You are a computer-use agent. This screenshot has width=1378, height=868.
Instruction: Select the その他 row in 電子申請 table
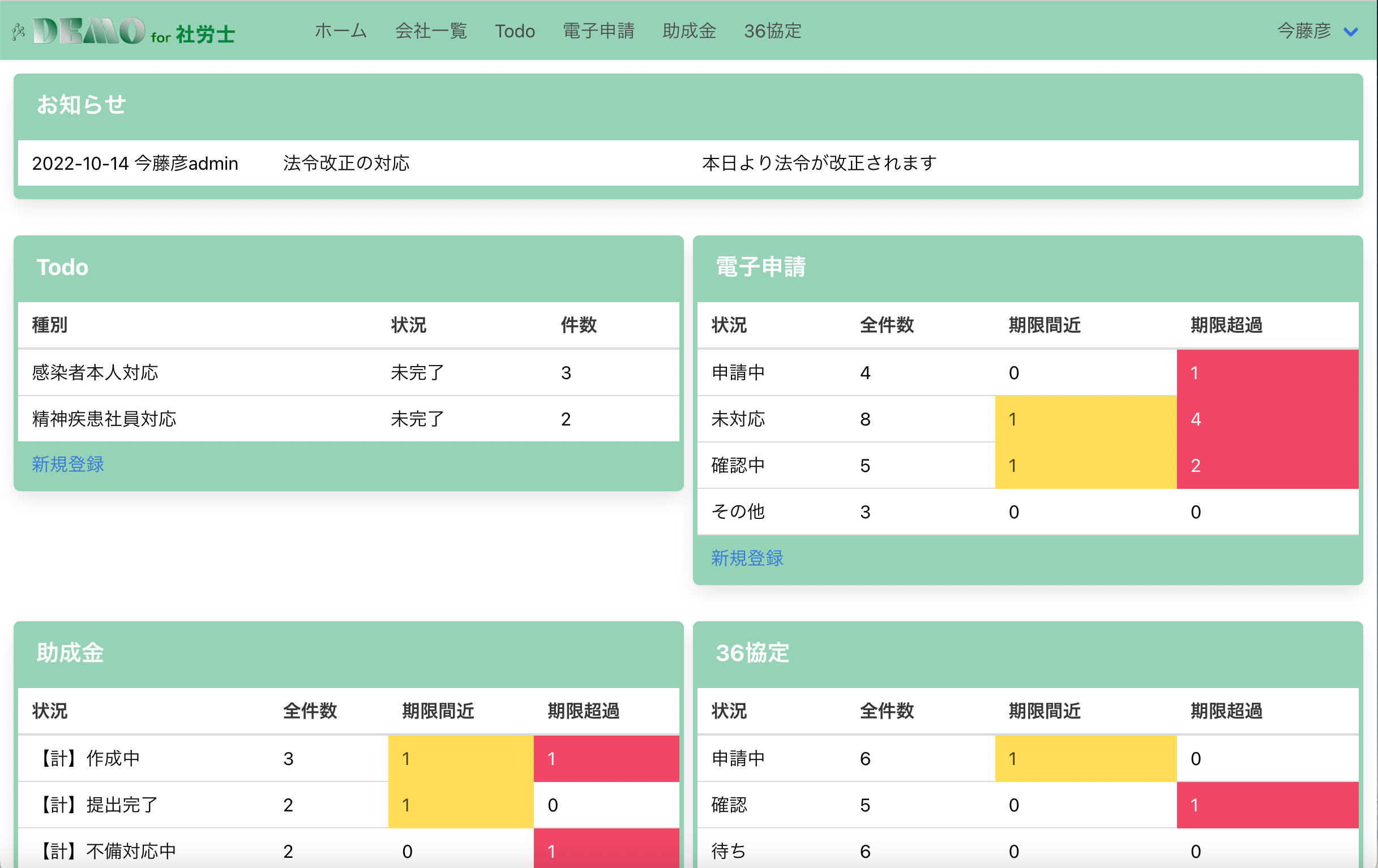pos(738,512)
